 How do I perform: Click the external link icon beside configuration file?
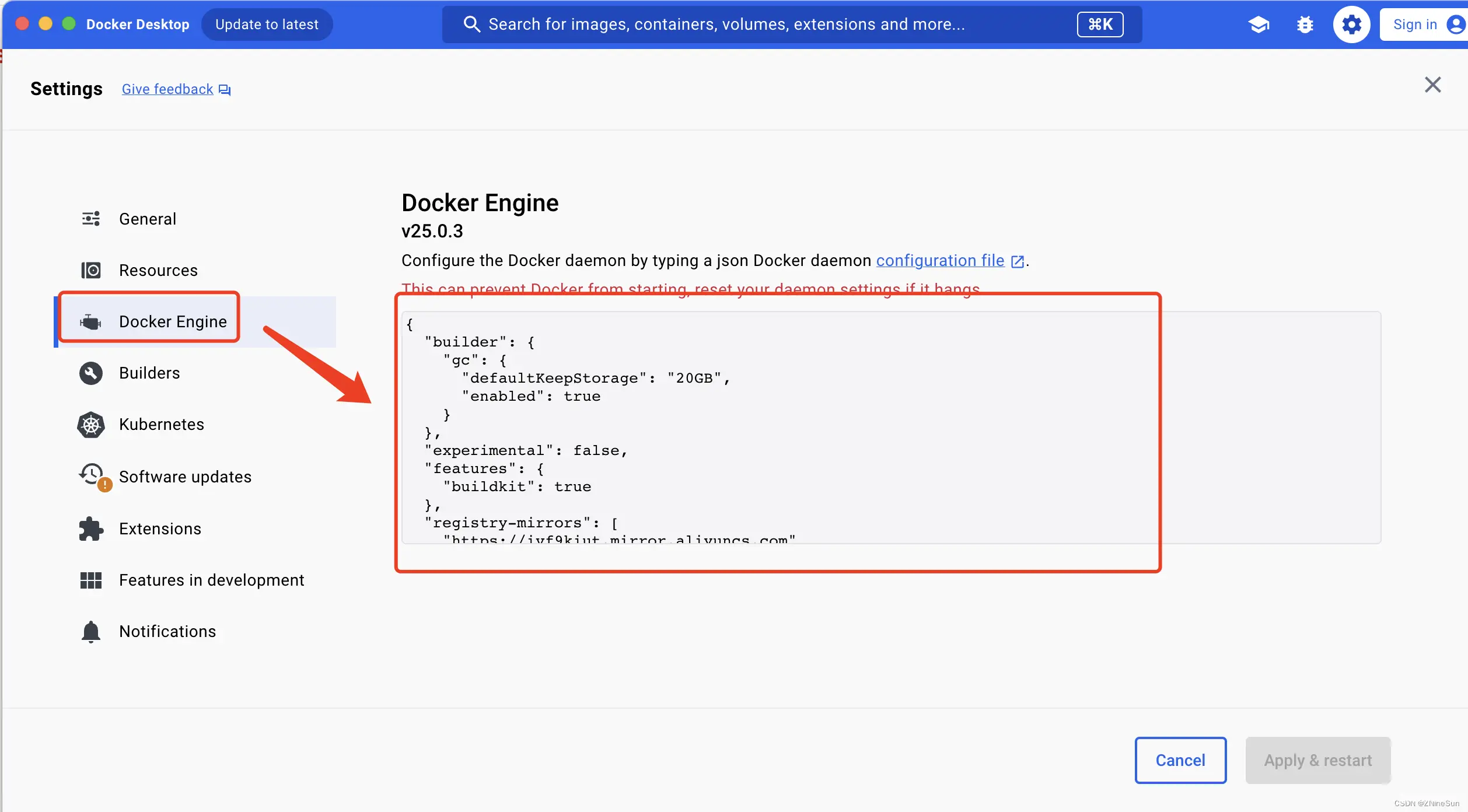coord(1017,261)
